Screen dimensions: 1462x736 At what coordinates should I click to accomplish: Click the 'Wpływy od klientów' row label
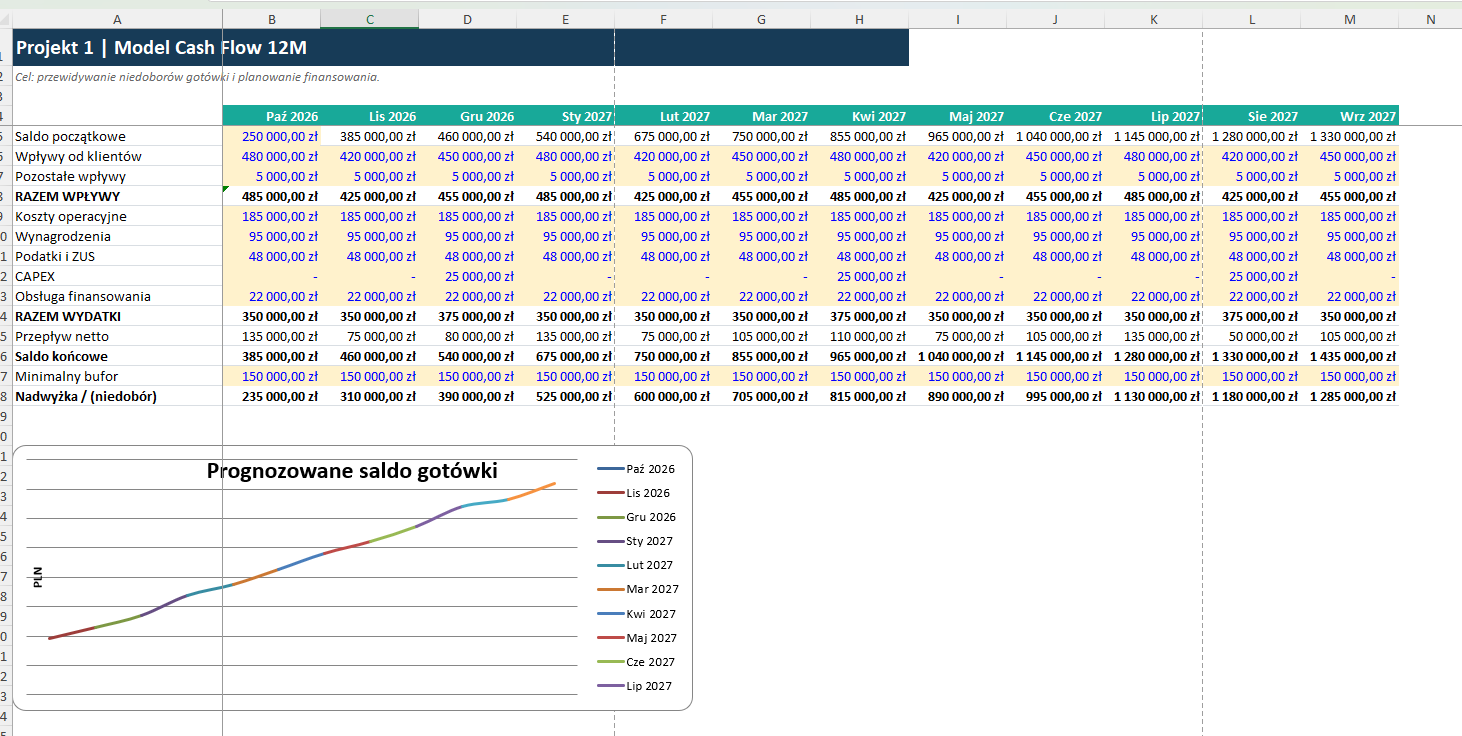(x=79, y=156)
